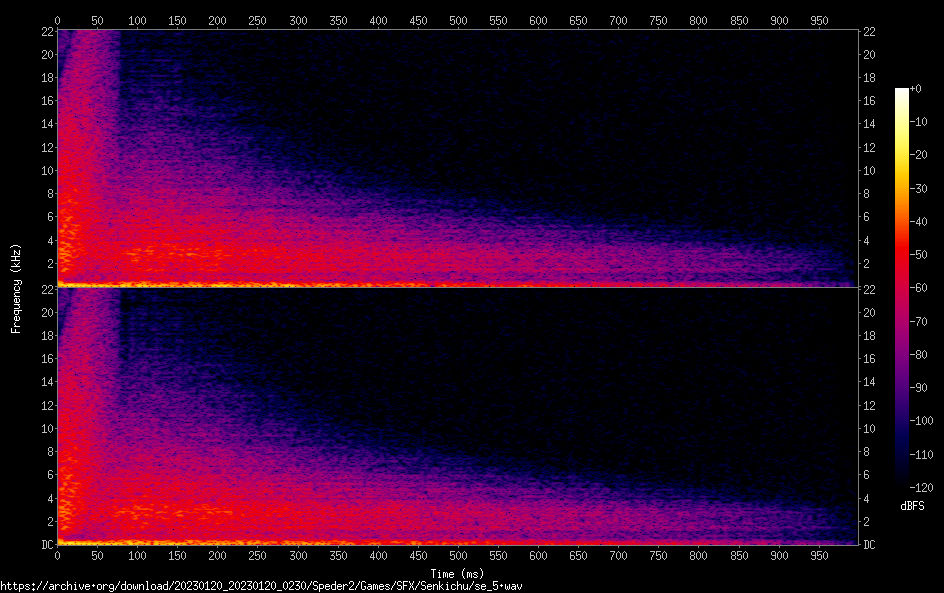
Task: Click the 750 ms label on top time axis
Action: click(658, 20)
